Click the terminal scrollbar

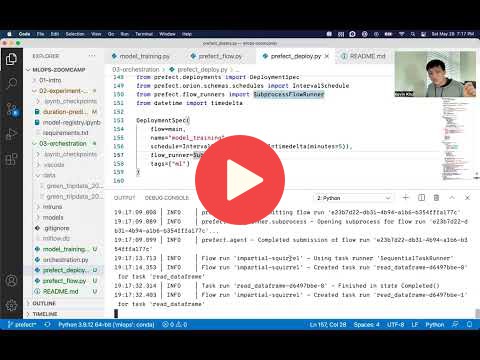point(477,313)
